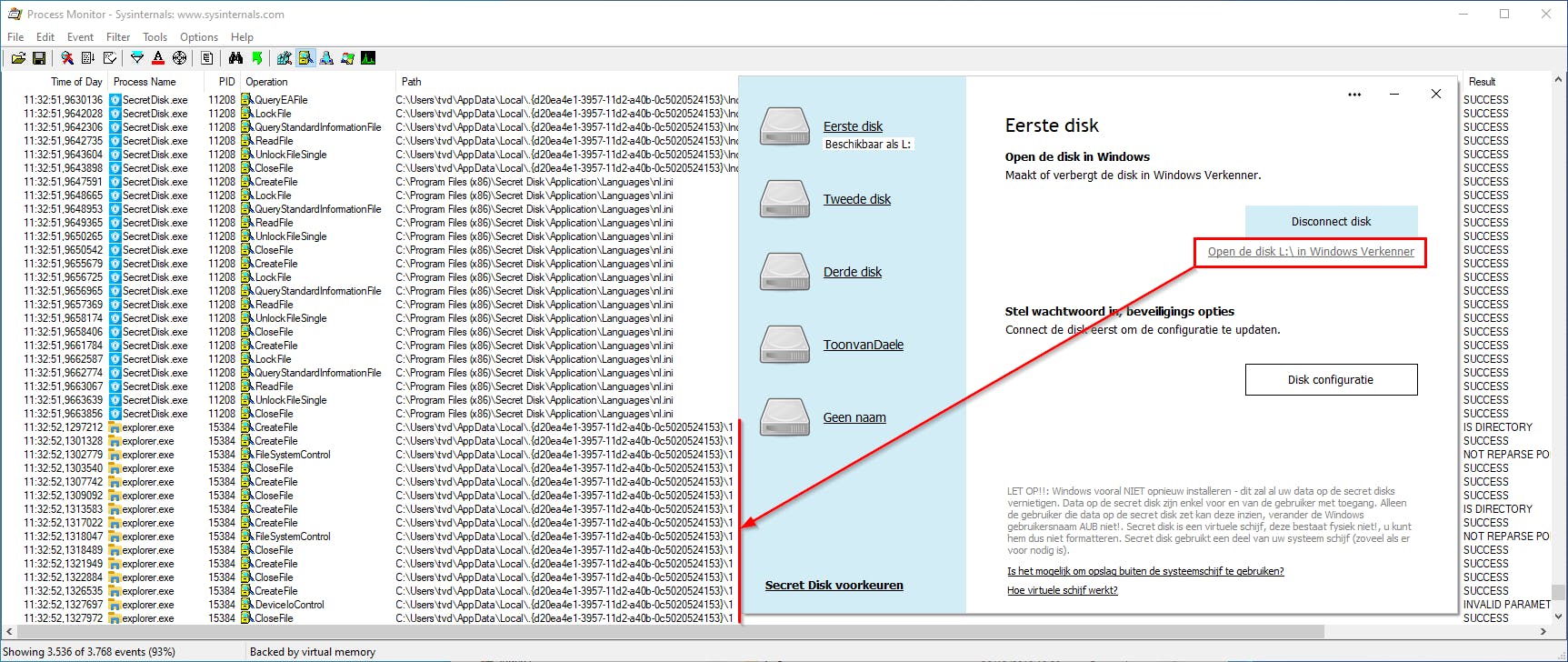Open the Filter menu
This screenshot has width=1568, height=662.
118,37
